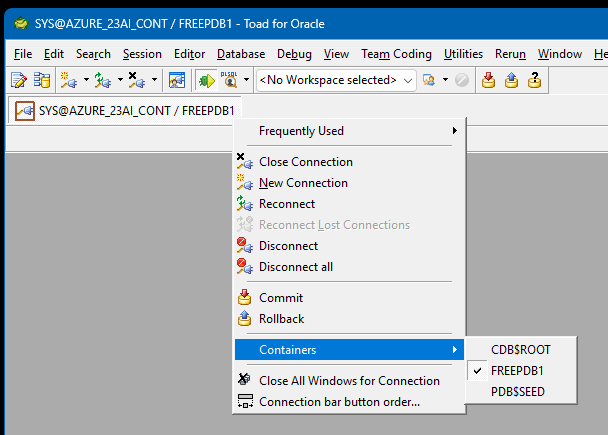608x435 pixels.
Task: Click the Toad frog icon in title bar
Action: 21,24
